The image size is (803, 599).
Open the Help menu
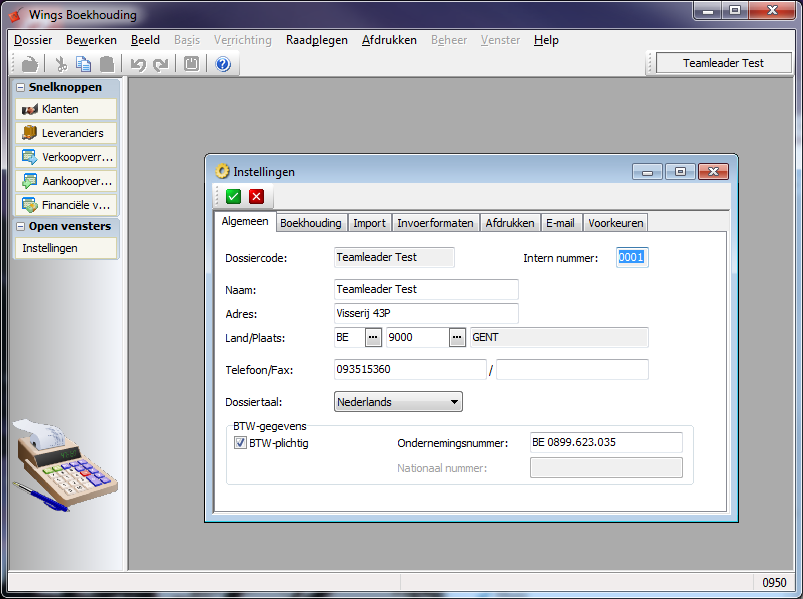click(546, 40)
